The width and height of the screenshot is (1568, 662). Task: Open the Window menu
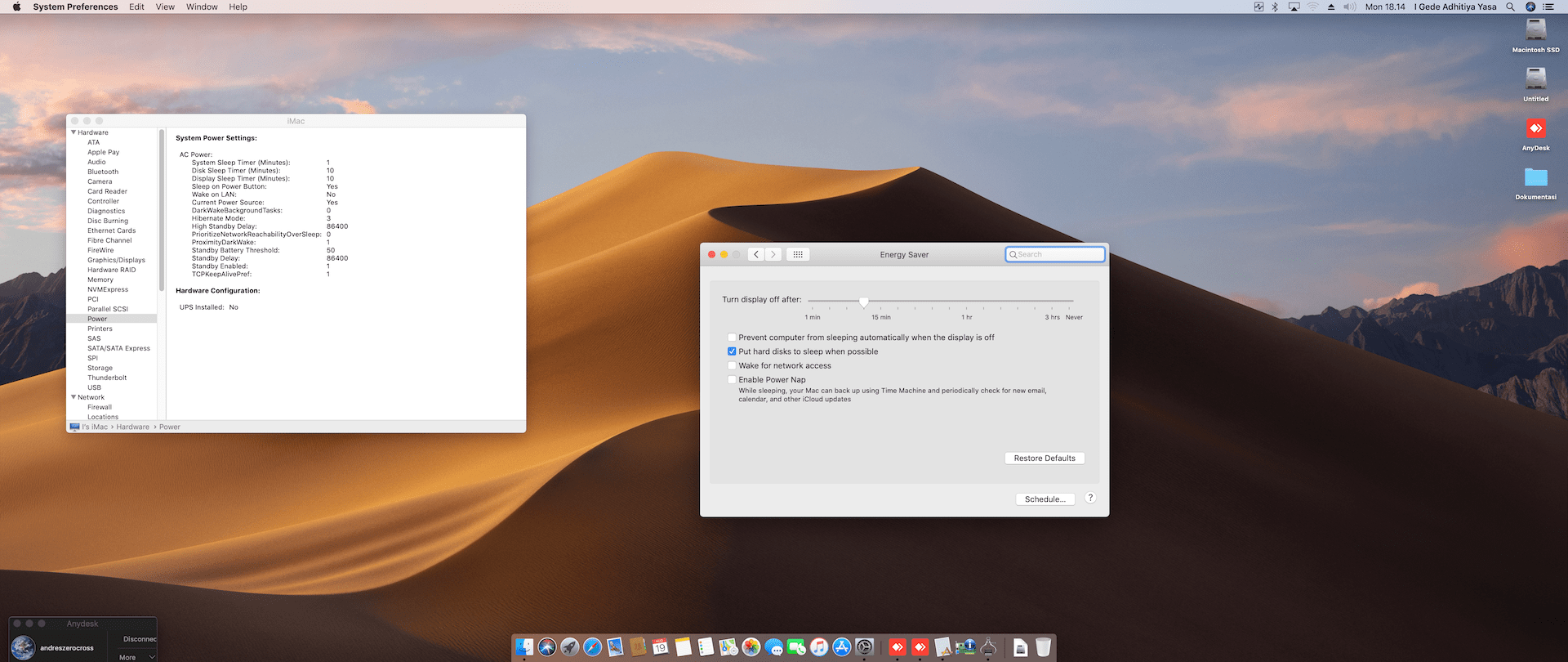click(x=202, y=7)
